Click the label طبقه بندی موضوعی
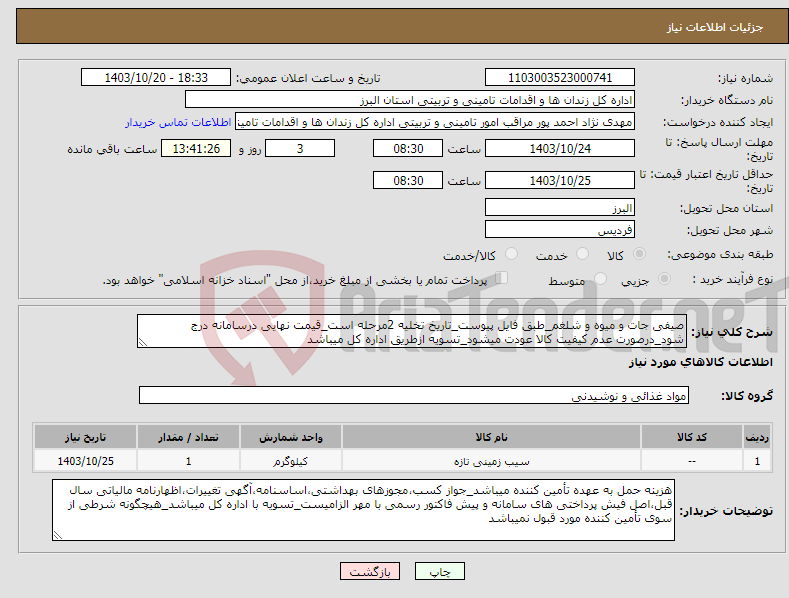 [x=720, y=254]
